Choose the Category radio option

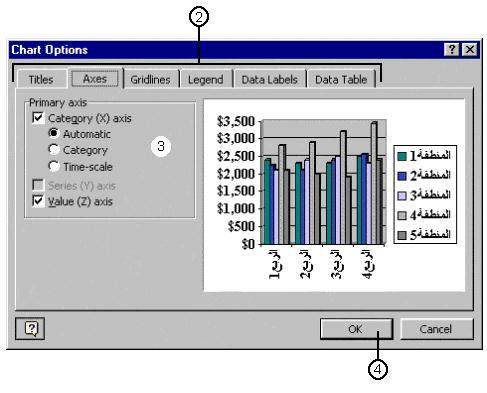click(53, 149)
